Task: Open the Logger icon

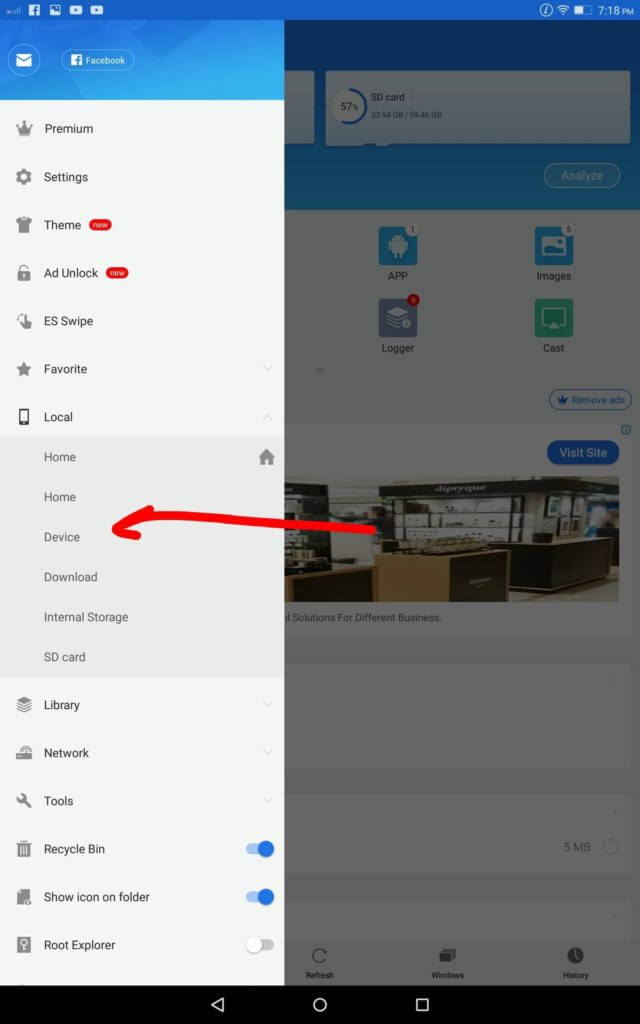Action: 397,318
